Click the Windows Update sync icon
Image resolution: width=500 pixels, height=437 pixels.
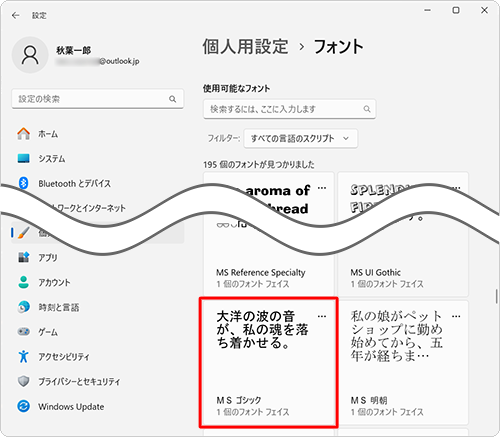[x=23, y=406]
